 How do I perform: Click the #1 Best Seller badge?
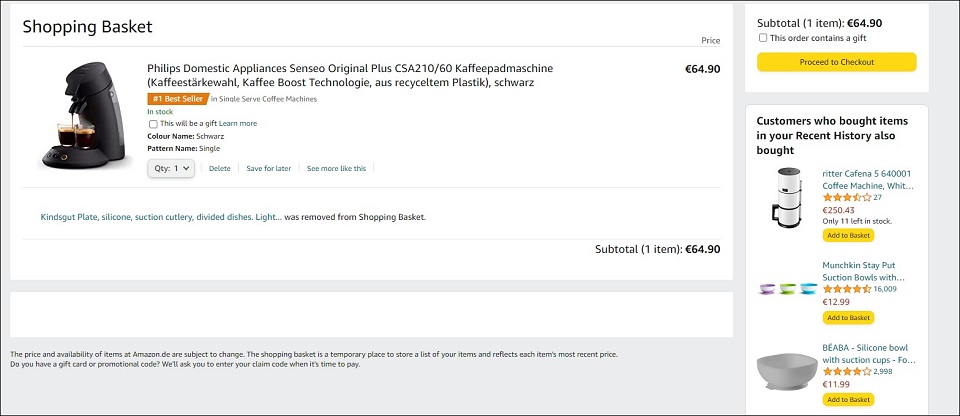178,99
